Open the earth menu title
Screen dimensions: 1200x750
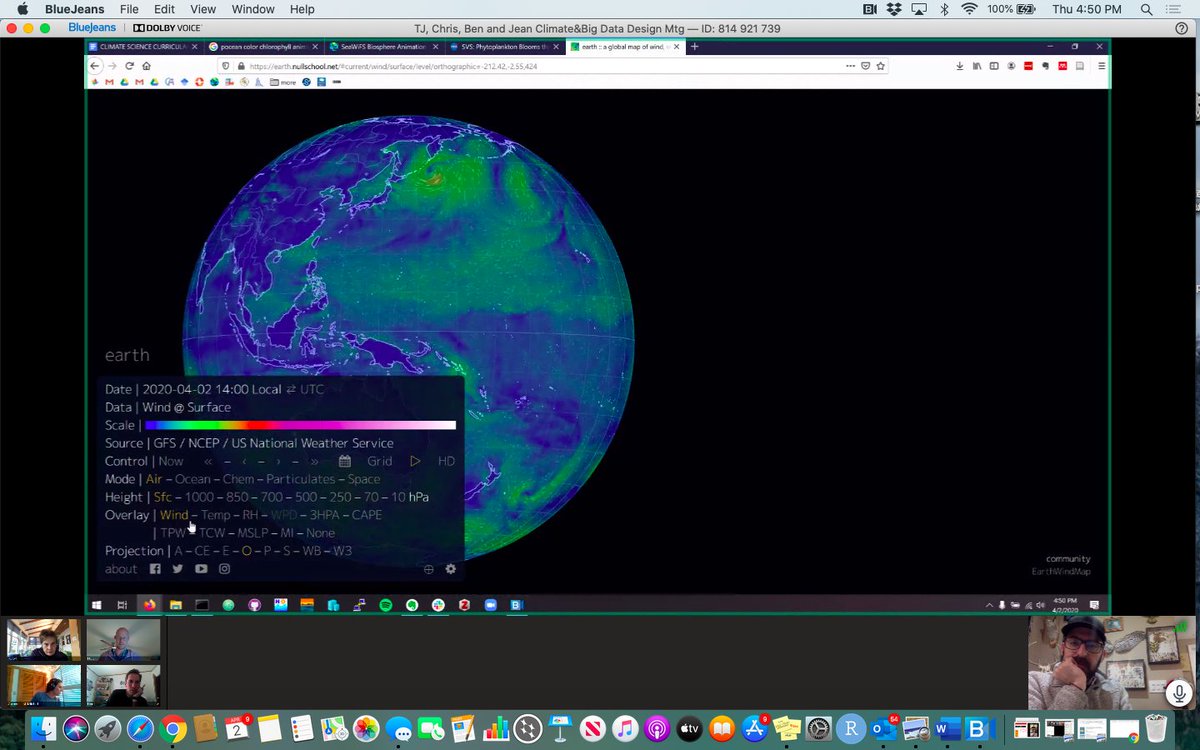click(x=127, y=355)
